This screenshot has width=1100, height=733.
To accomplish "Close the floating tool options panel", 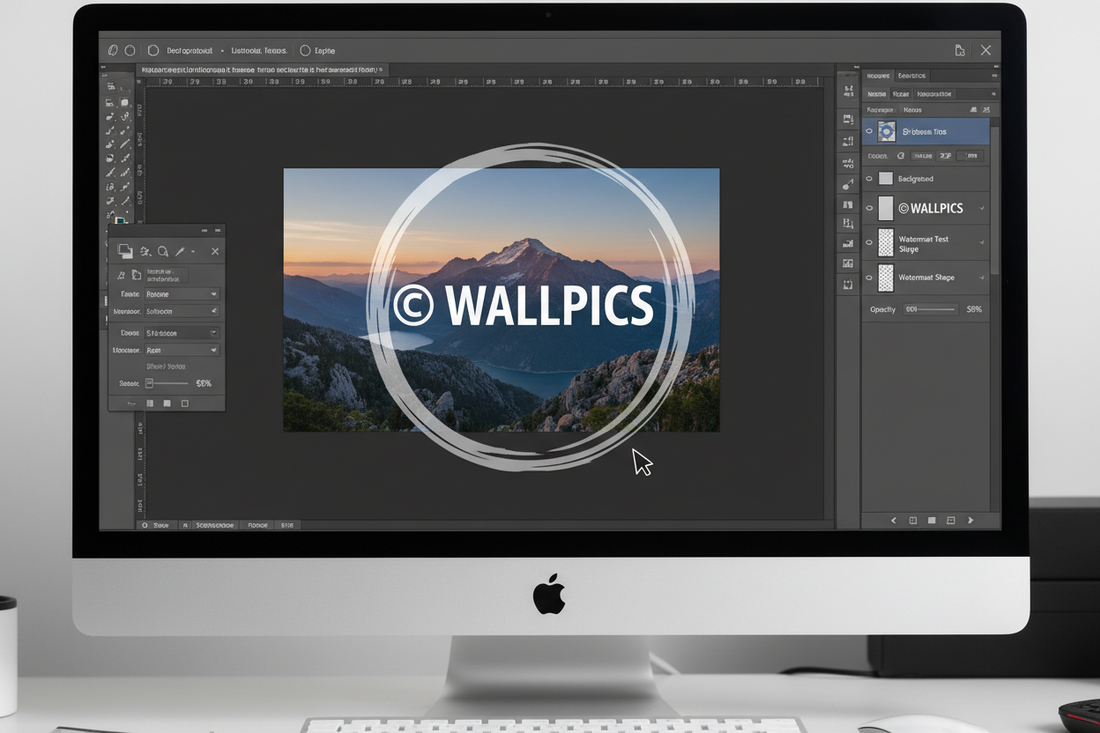I will 215,251.
